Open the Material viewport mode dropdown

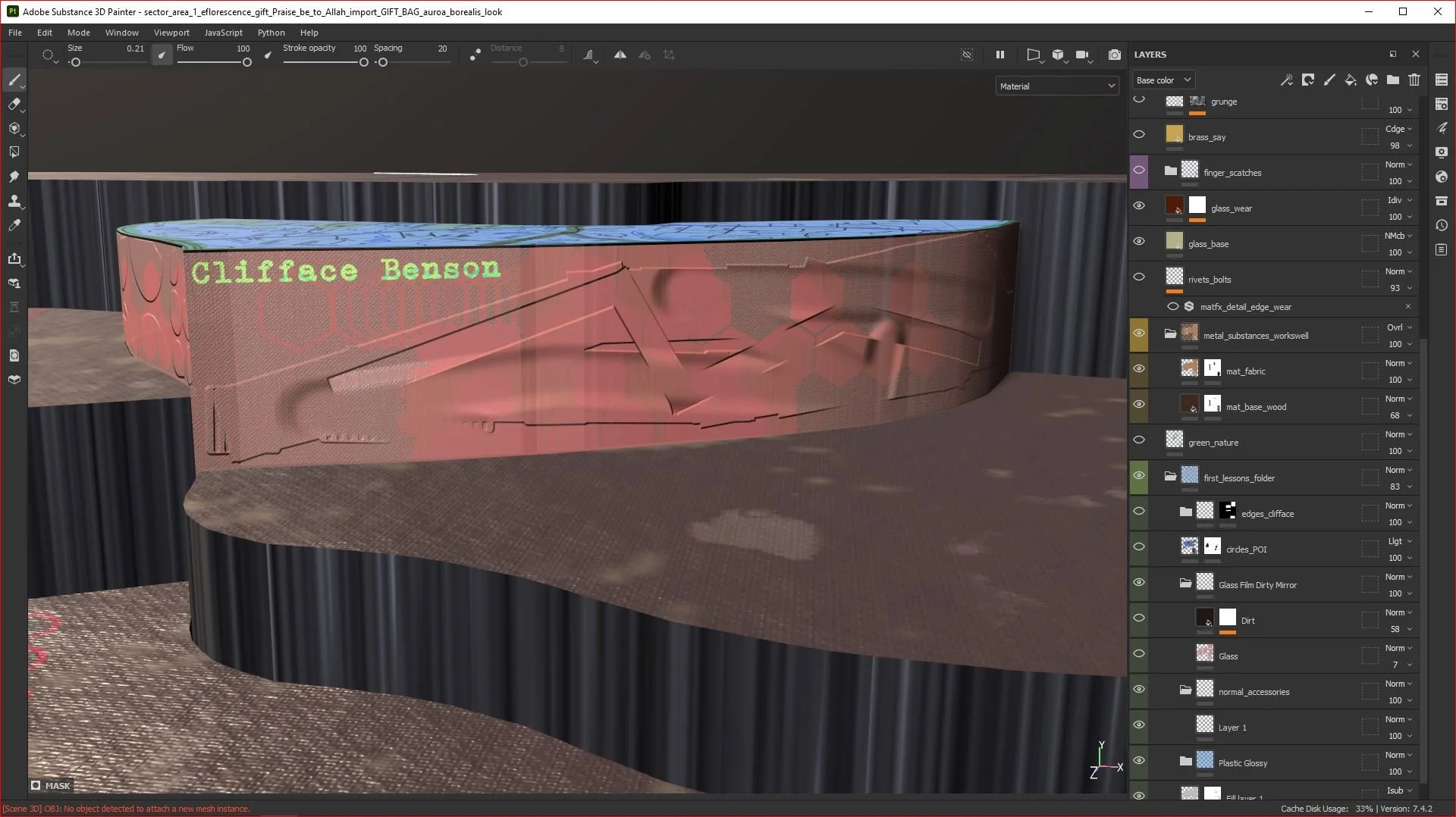(1056, 86)
